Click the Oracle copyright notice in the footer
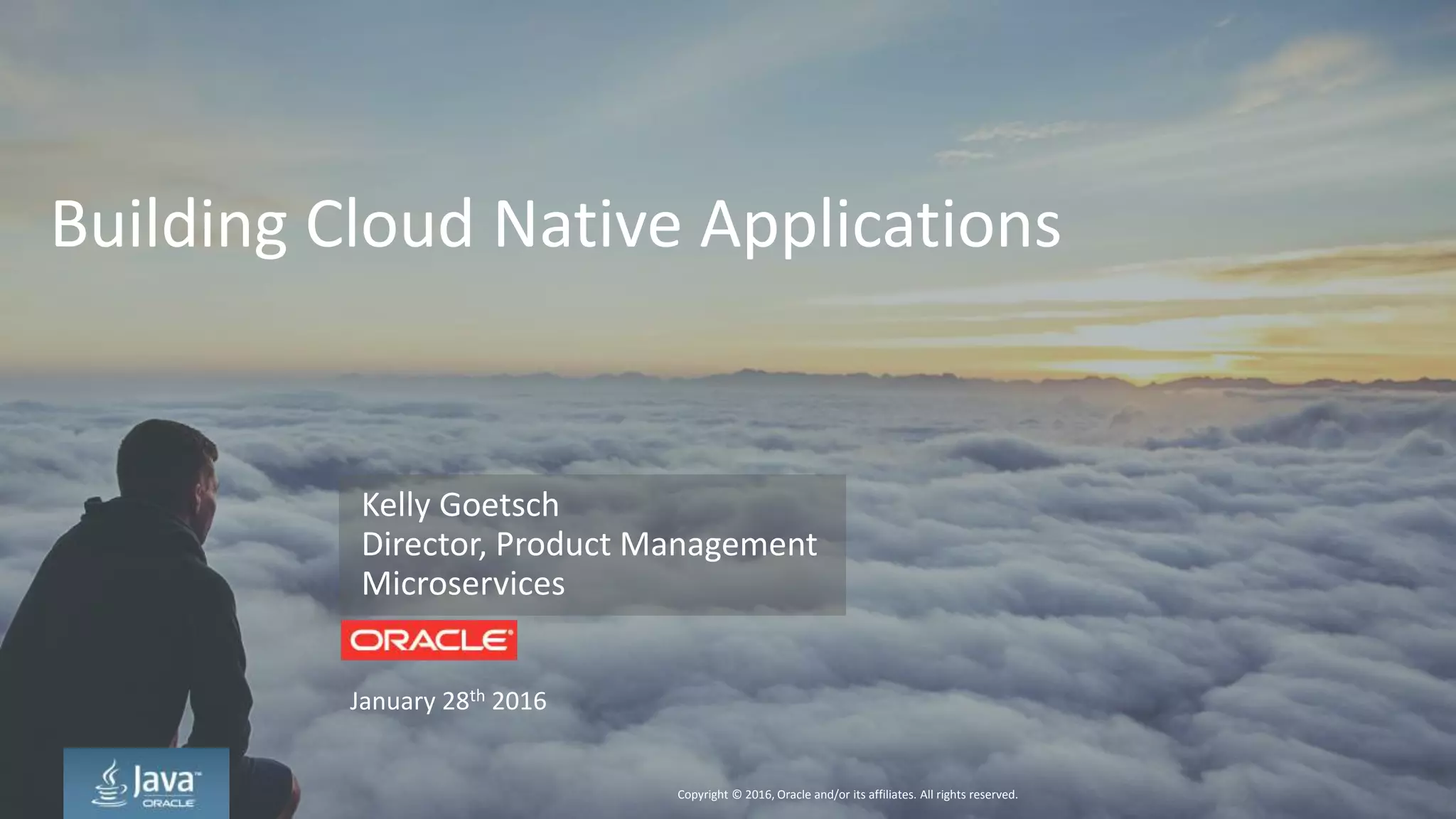The image size is (1456, 819). coord(847,795)
